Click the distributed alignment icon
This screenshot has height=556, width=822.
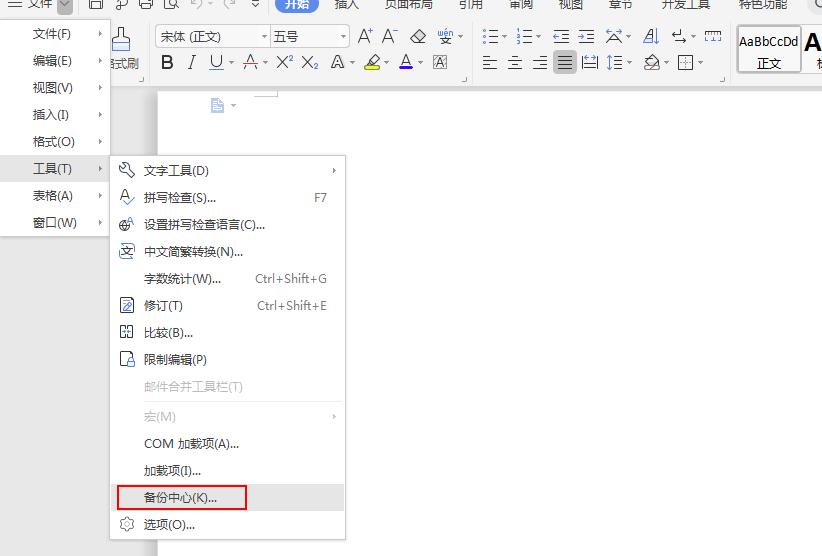(x=590, y=62)
